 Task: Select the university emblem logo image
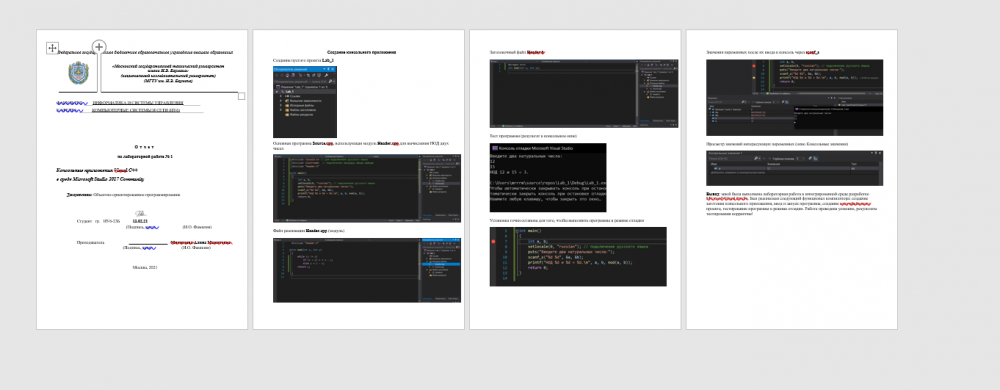click(x=78, y=74)
